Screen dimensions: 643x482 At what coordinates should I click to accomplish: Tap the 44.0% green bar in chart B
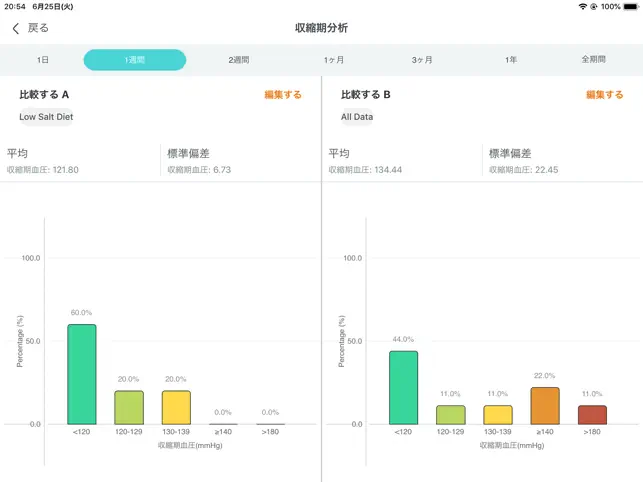(403, 388)
